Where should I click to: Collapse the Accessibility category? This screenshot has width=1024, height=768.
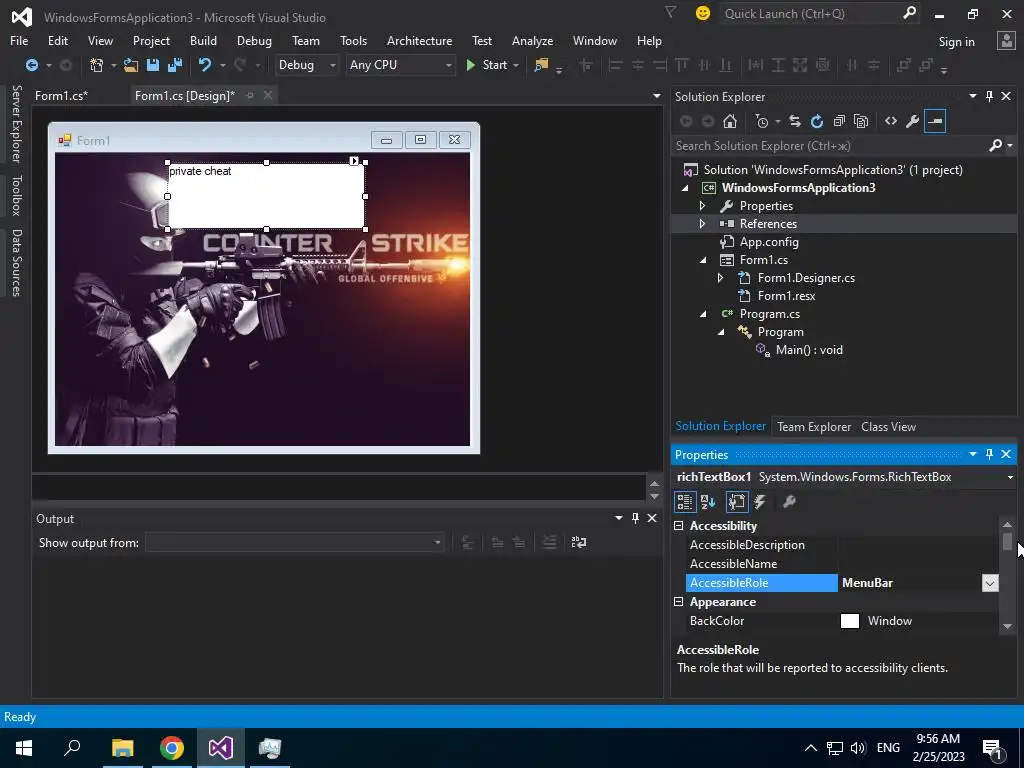tap(679, 526)
